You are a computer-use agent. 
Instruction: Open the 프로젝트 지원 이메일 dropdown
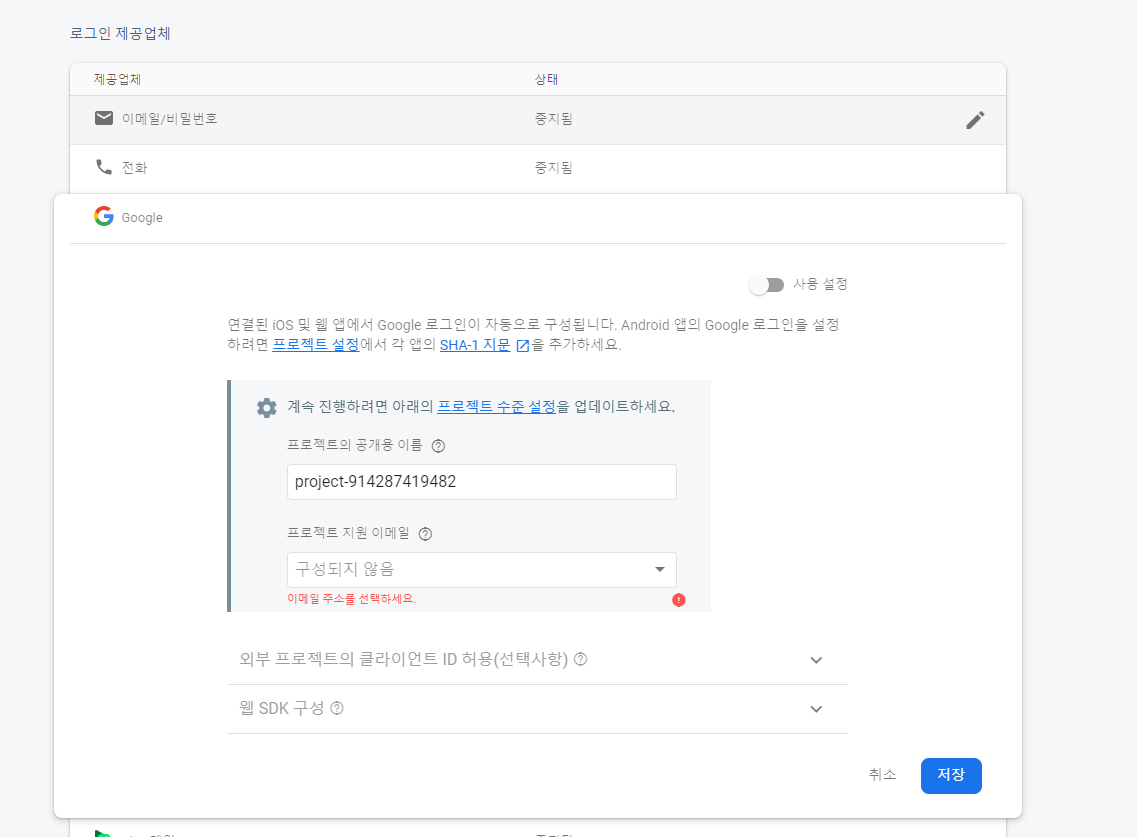tap(481, 569)
